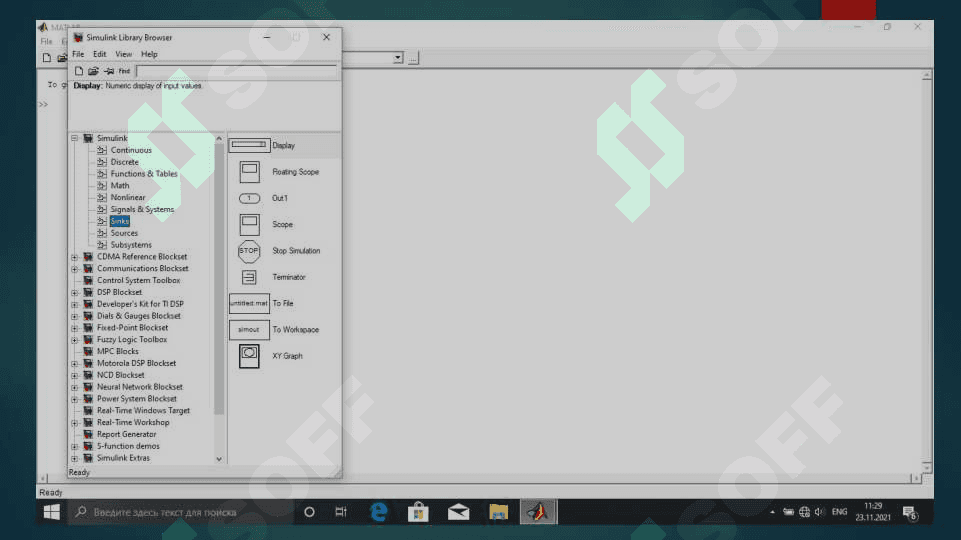The width and height of the screenshot is (961, 540).
Task: Open File Explorer from taskbar
Action: click(498, 512)
